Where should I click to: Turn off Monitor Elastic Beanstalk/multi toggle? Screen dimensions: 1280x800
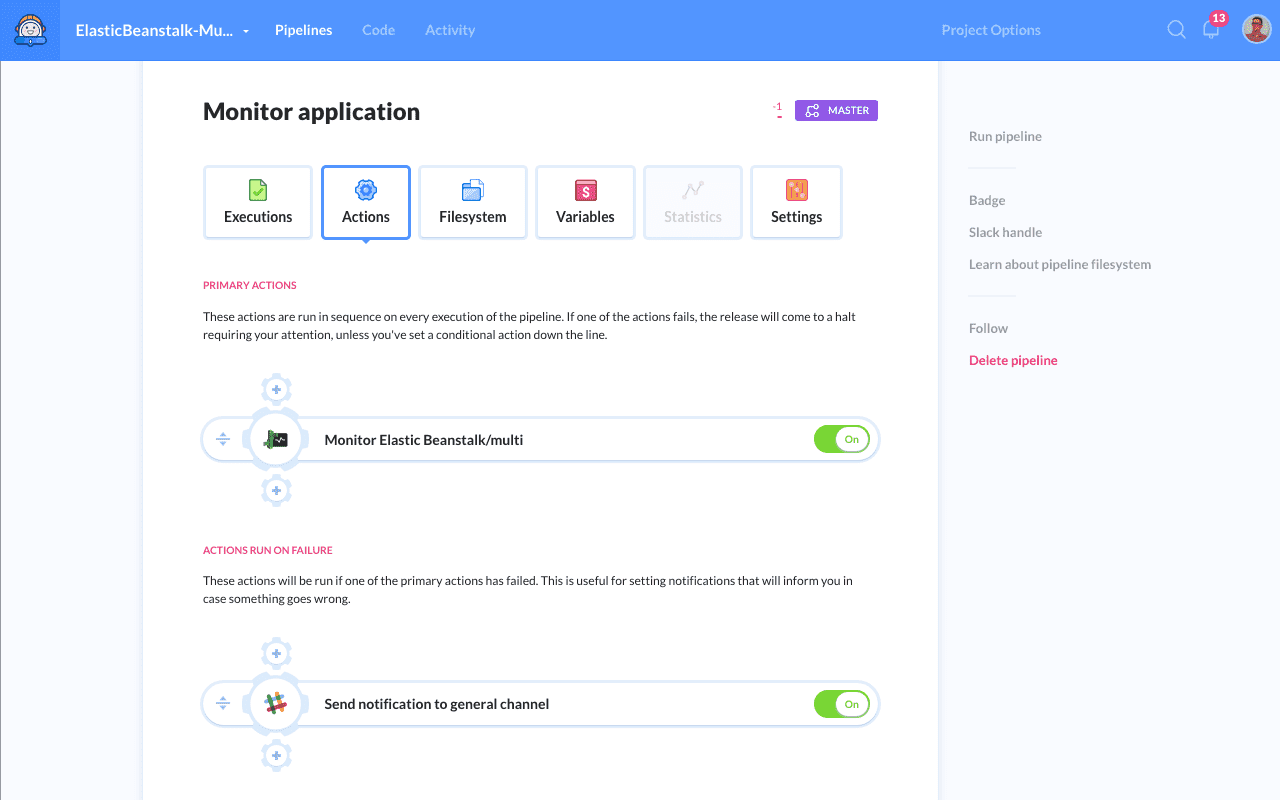(x=842, y=439)
